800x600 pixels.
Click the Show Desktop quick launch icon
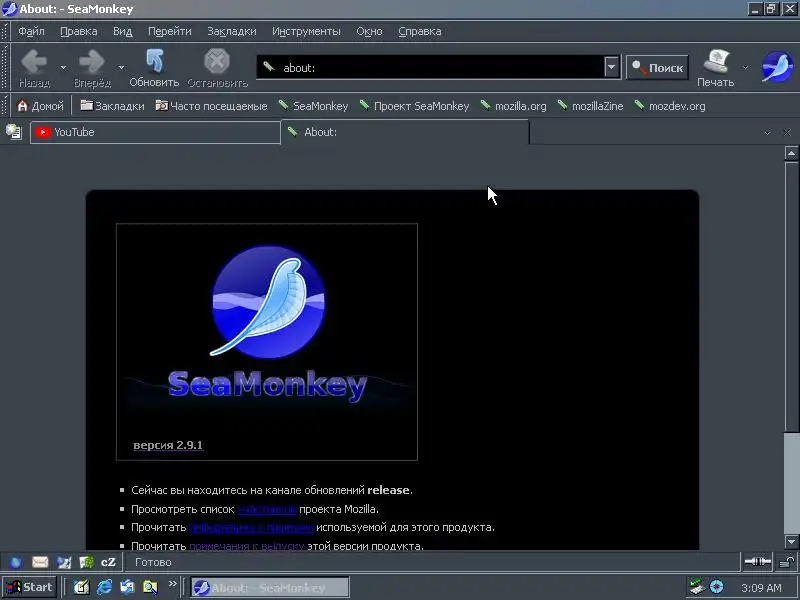[x=81, y=587]
